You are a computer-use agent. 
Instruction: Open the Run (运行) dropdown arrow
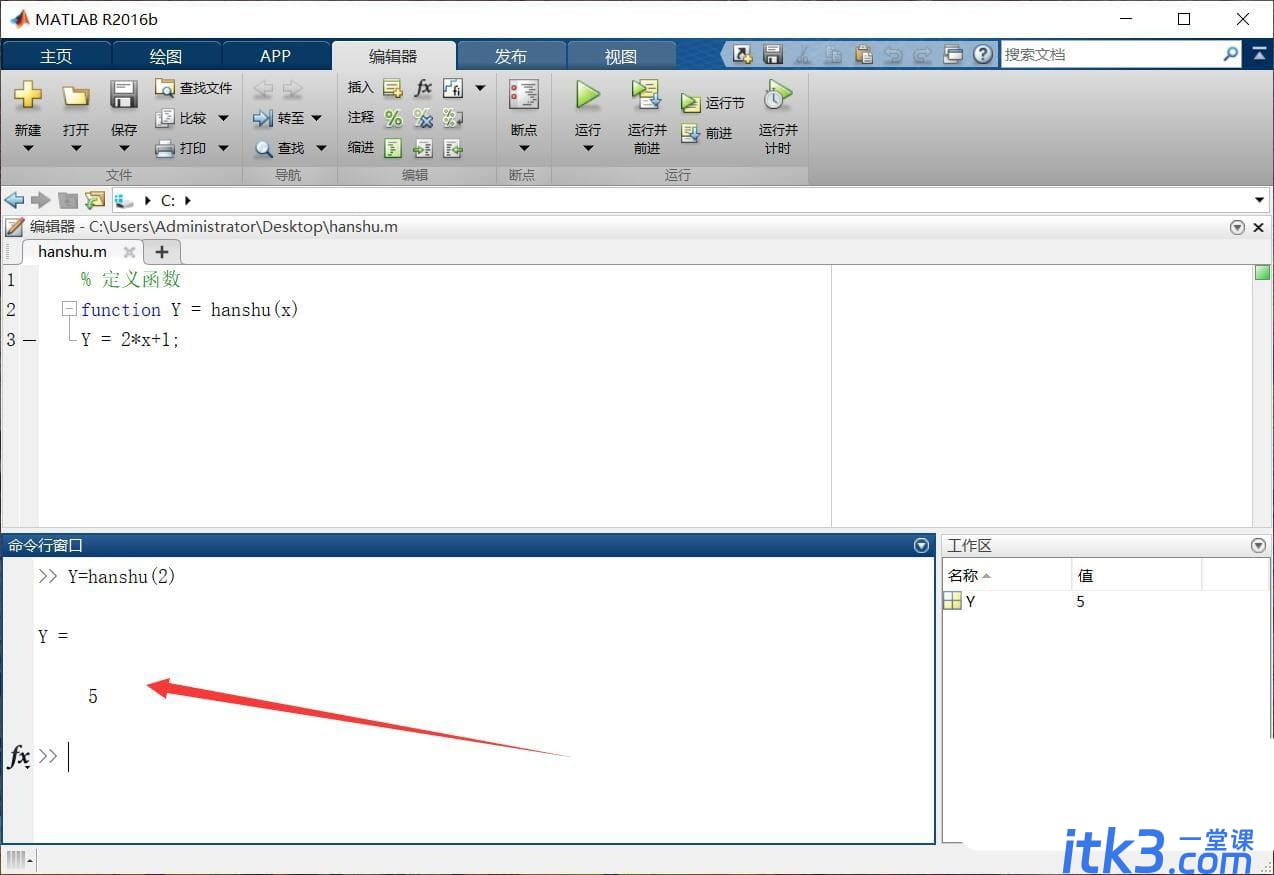tap(588, 149)
